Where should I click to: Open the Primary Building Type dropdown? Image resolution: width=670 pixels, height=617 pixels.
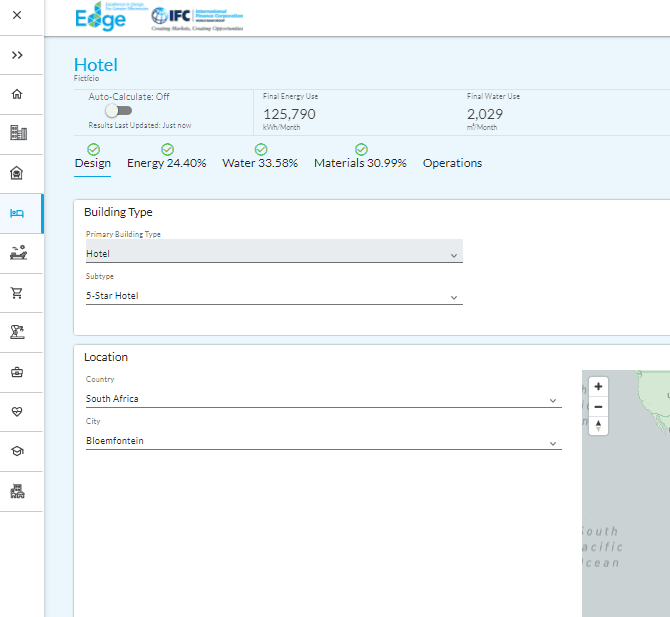[x=274, y=254]
